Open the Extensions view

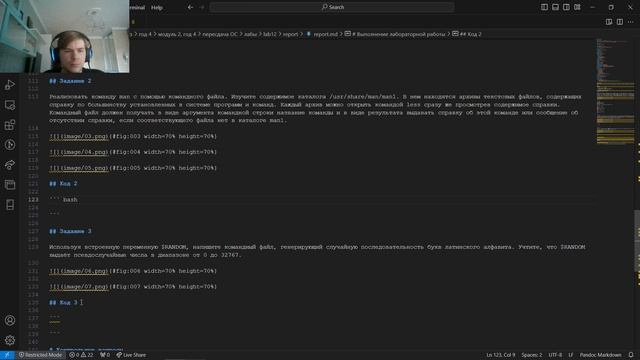point(10,125)
